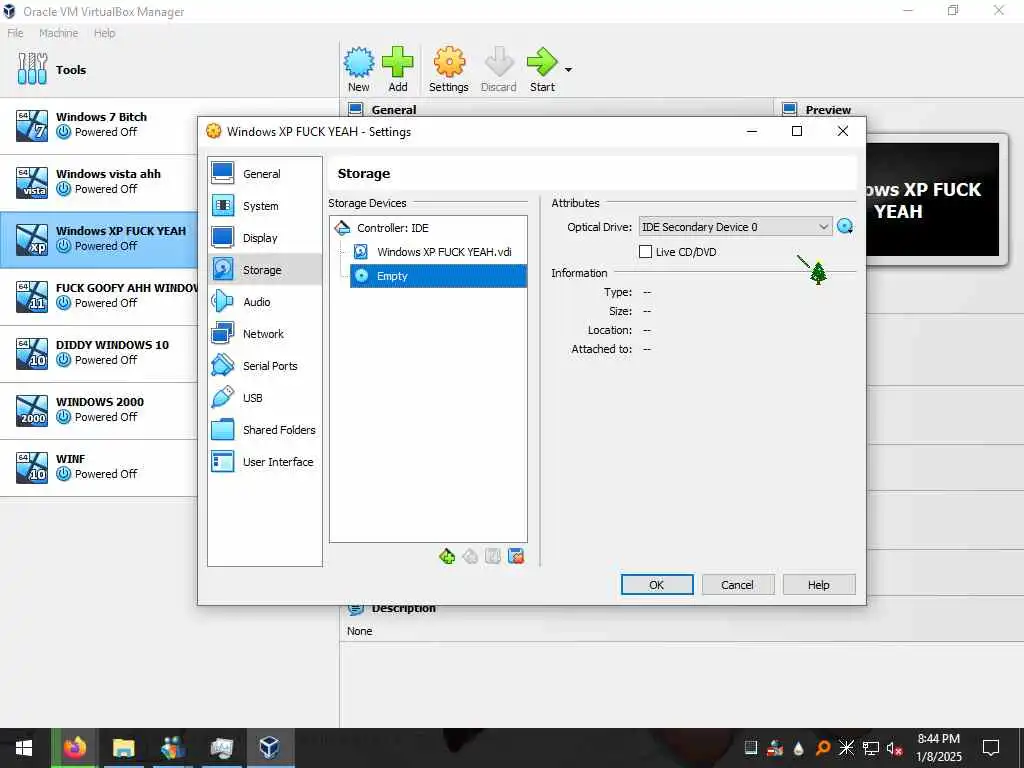Open the File menu

(15, 33)
